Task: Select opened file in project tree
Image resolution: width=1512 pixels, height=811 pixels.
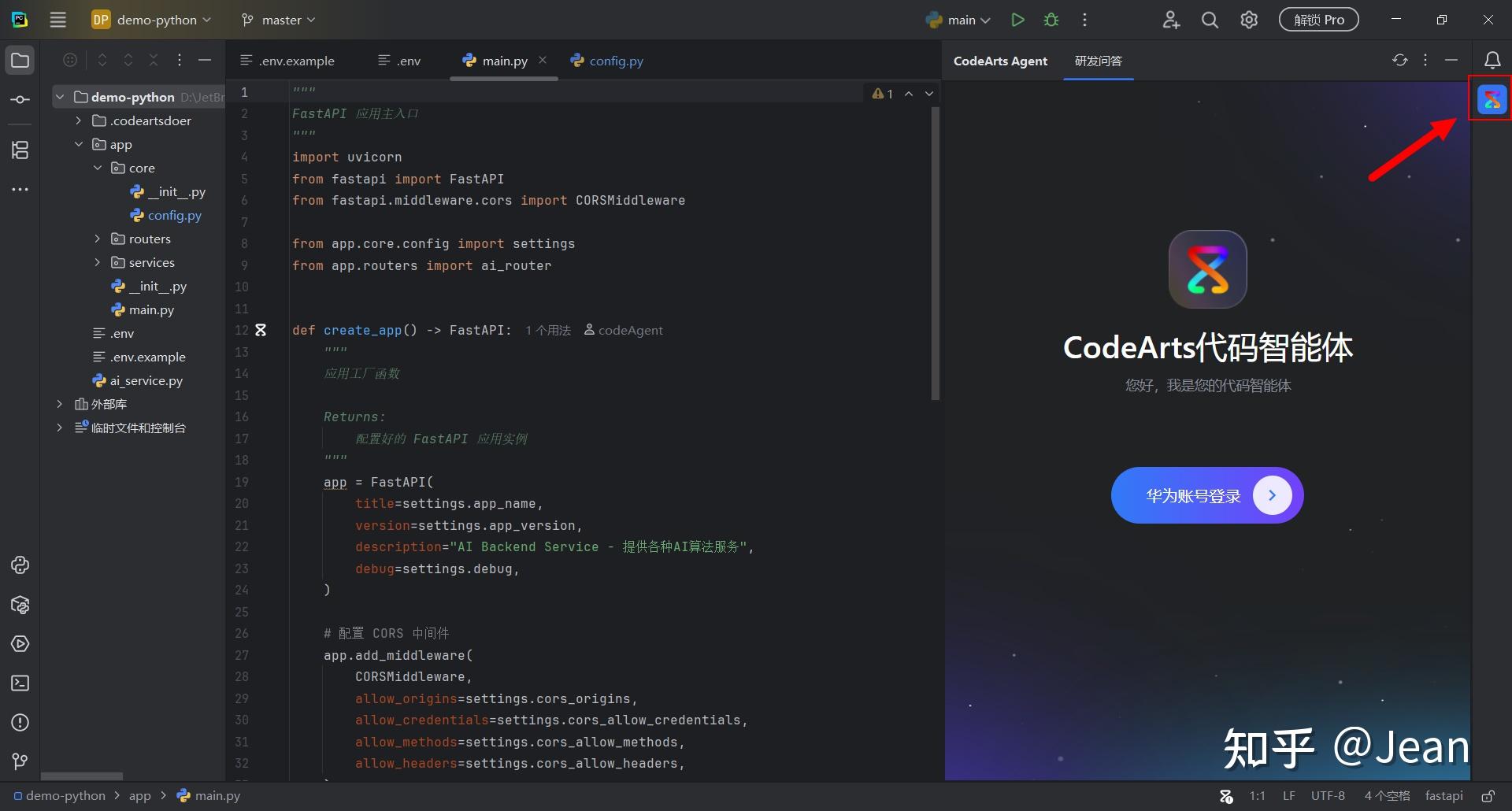Action: pos(70,61)
